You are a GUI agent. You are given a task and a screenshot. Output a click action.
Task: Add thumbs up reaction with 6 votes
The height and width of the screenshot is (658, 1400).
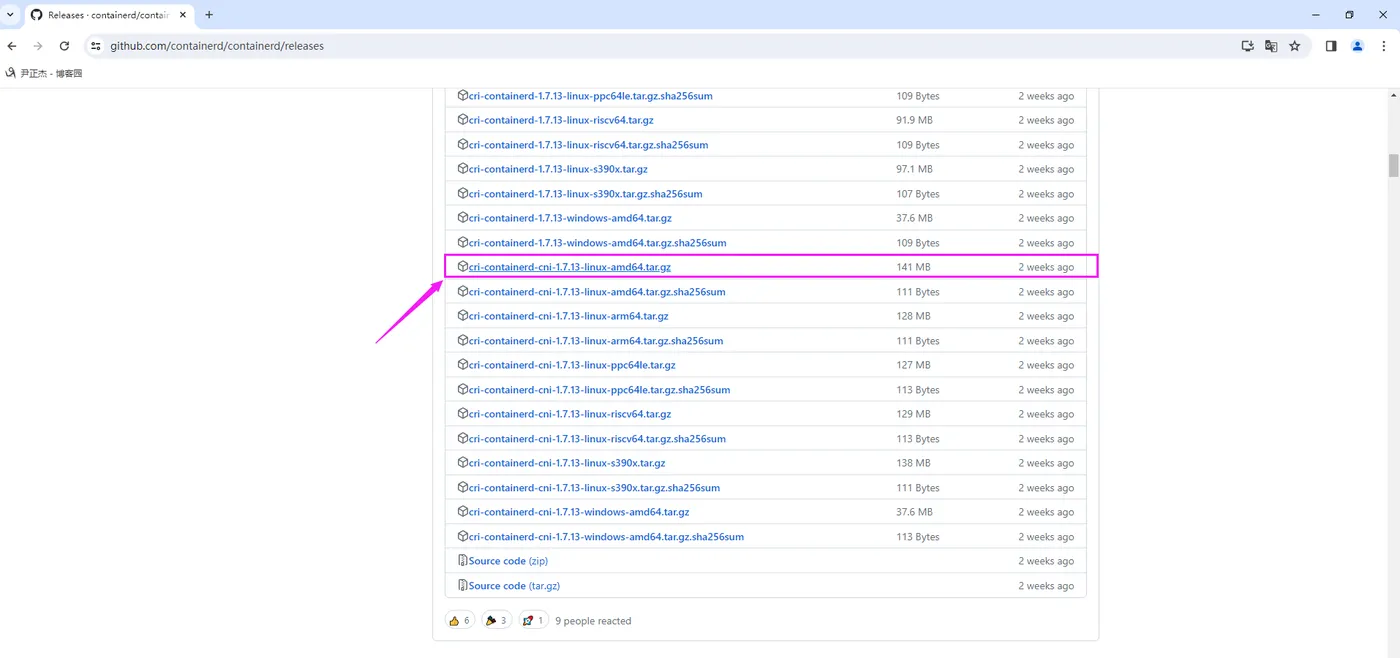[x=459, y=621]
